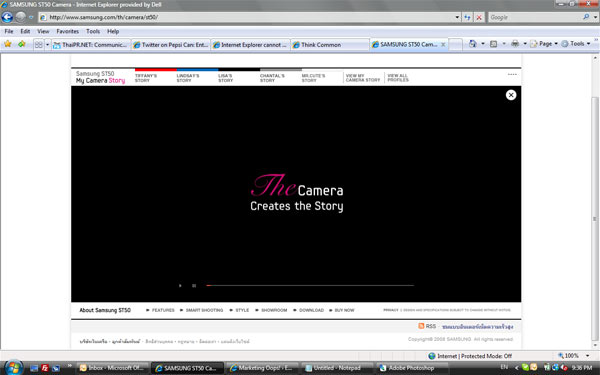Open the Print dropdown arrow
The width and height of the screenshot is (600, 375).
[525, 44]
